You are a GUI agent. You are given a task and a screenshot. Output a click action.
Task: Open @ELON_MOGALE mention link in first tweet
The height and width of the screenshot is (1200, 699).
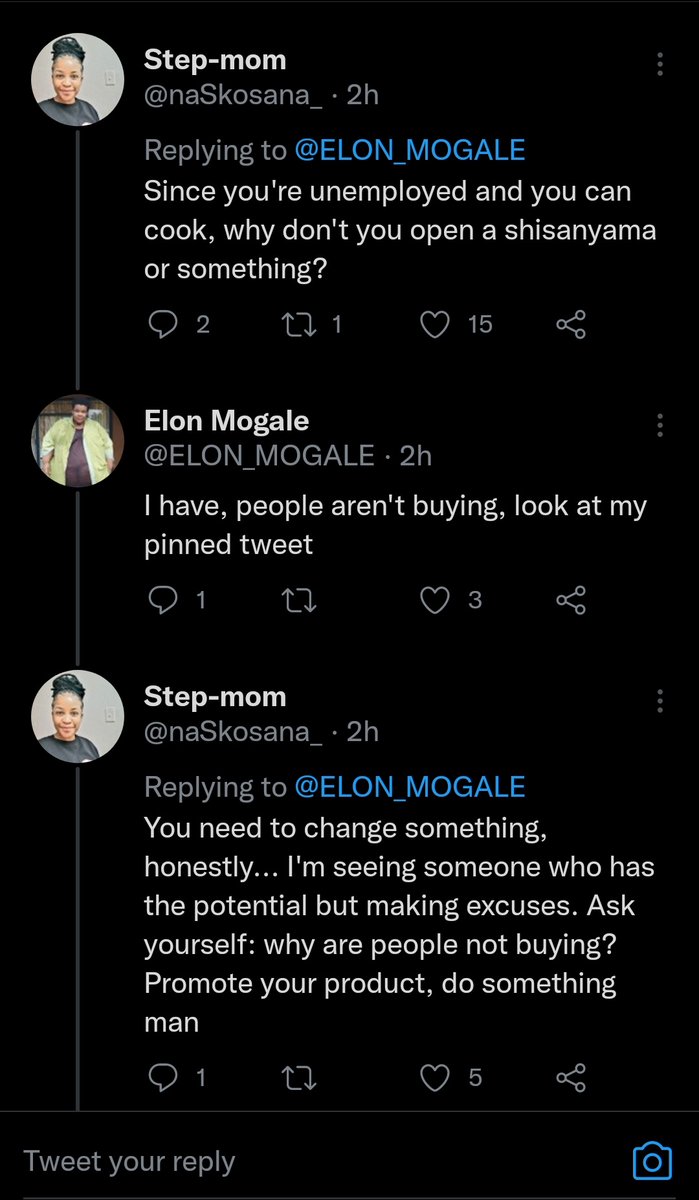tap(409, 150)
